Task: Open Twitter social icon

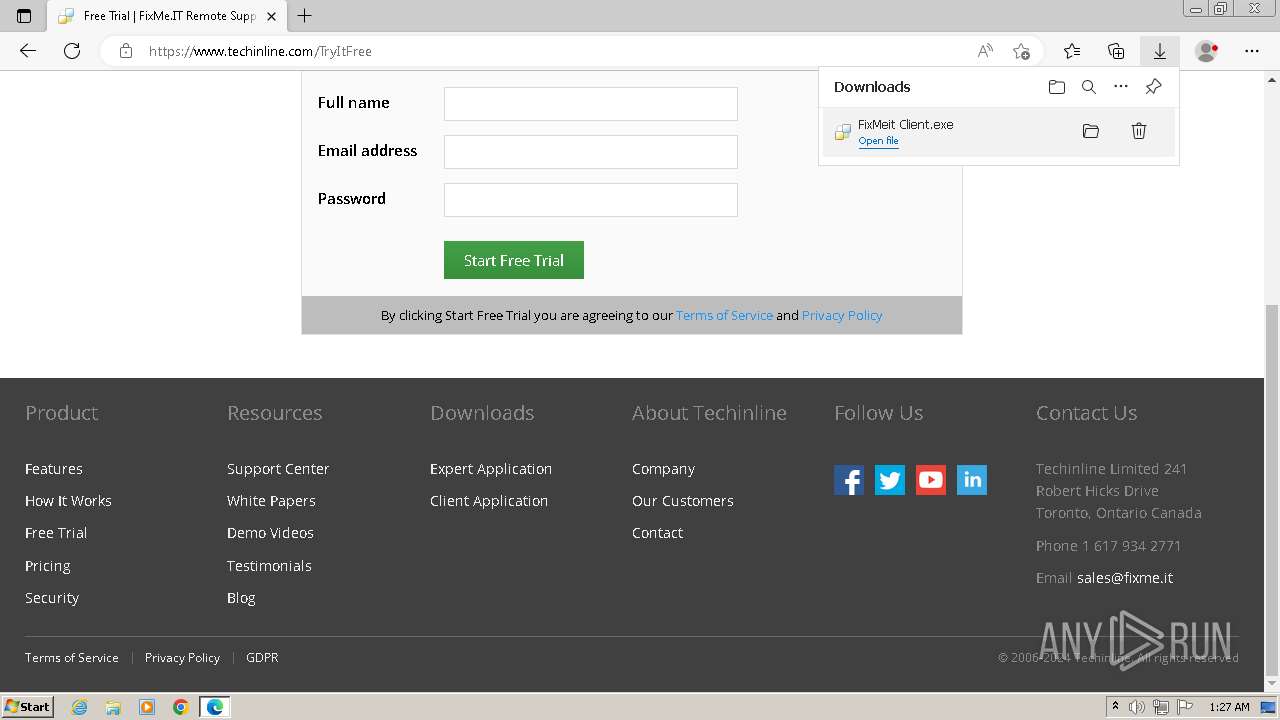Action: coord(890,480)
